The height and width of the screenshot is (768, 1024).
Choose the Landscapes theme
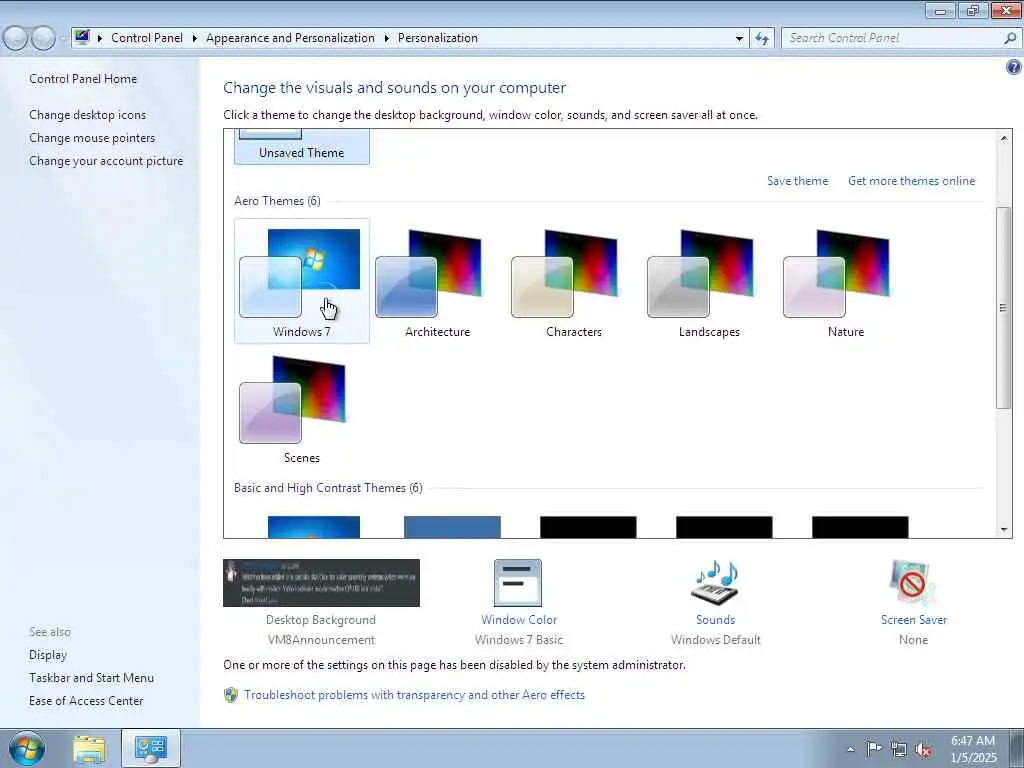click(709, 281)
